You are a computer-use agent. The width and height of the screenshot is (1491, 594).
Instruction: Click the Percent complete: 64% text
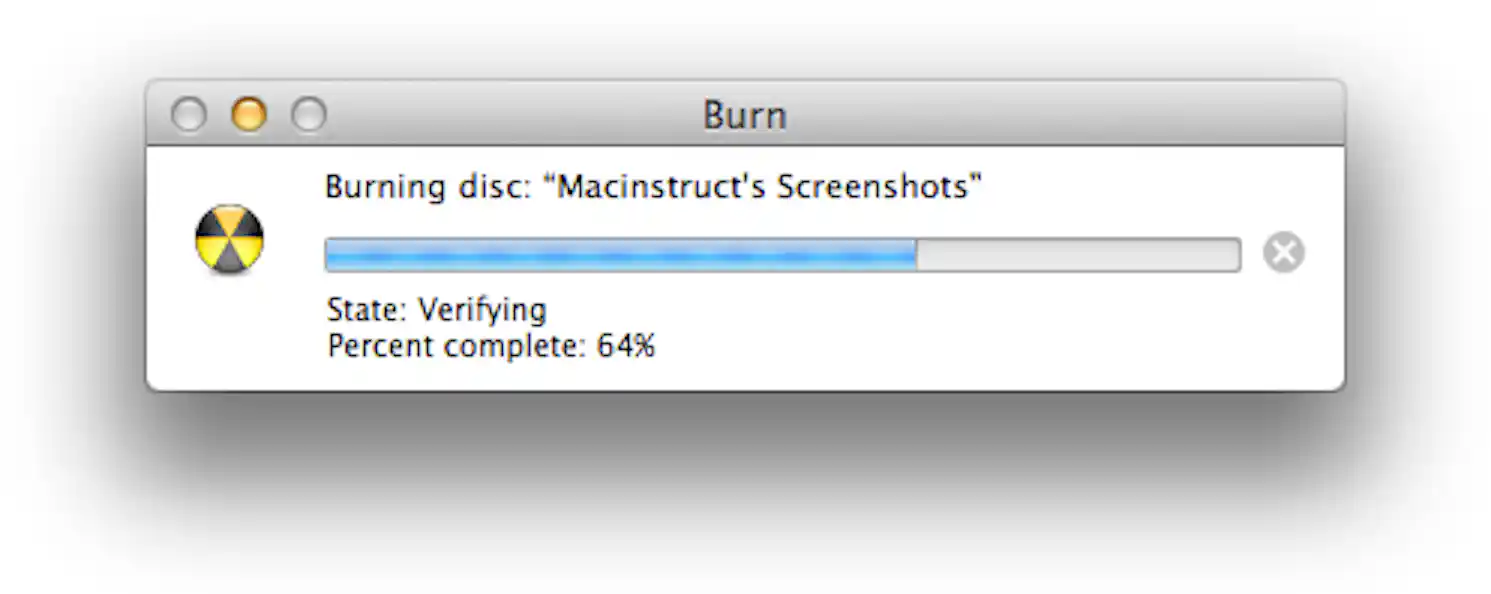[x=490, y=346]
